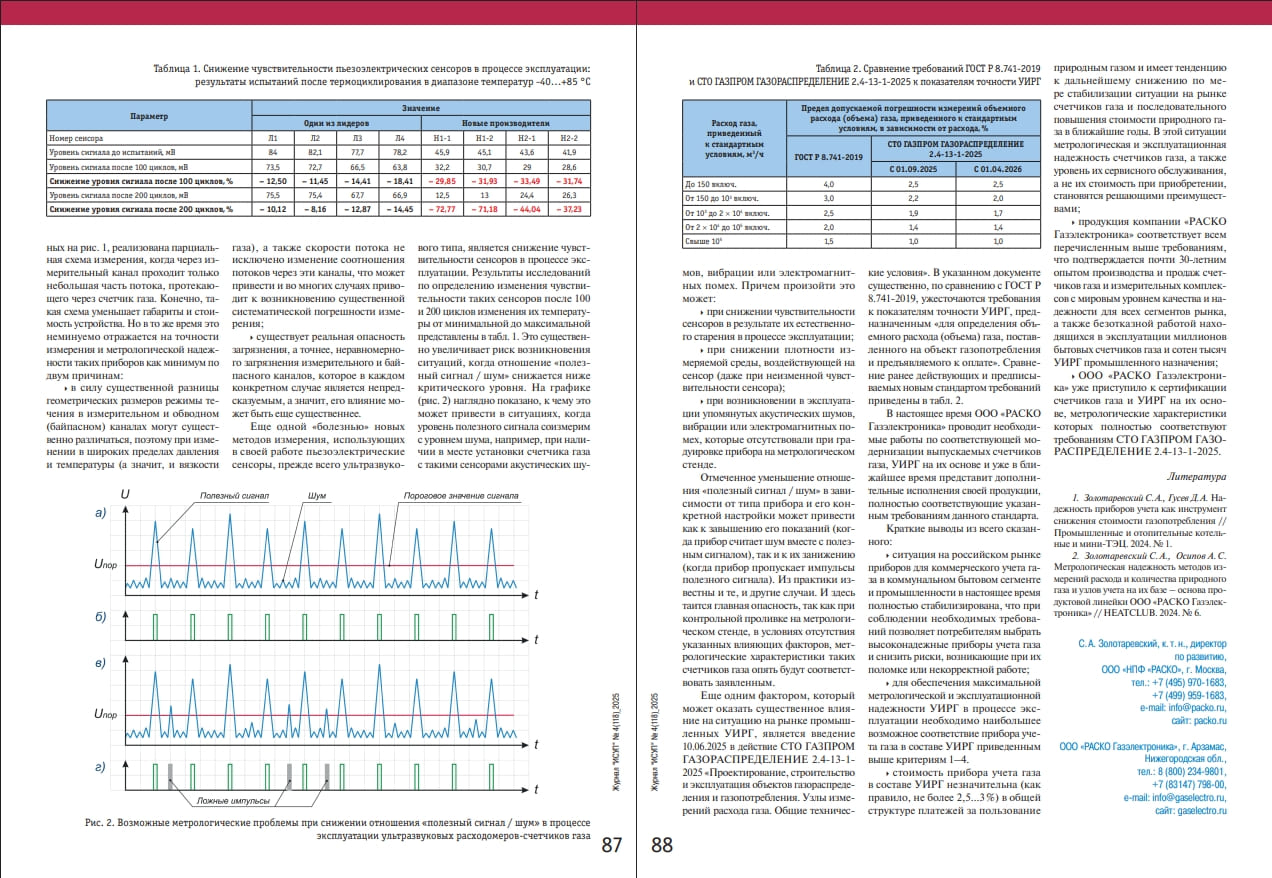1272x878 pixels.
Task: Click page number 88 at the bottom
Action: 663,845
